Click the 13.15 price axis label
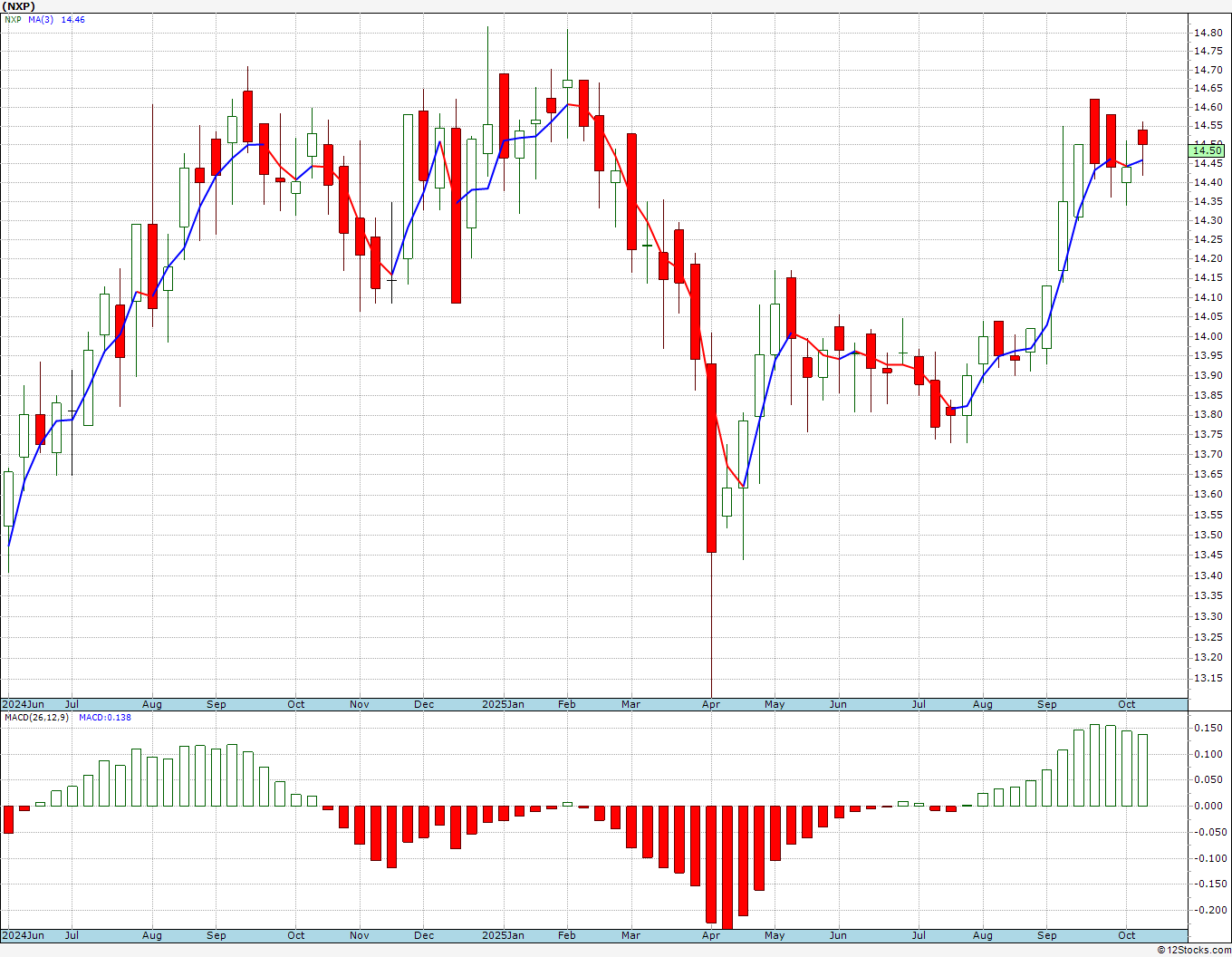The width and height of the screenshot is (1232, 957). click(x=1208, y=678)
